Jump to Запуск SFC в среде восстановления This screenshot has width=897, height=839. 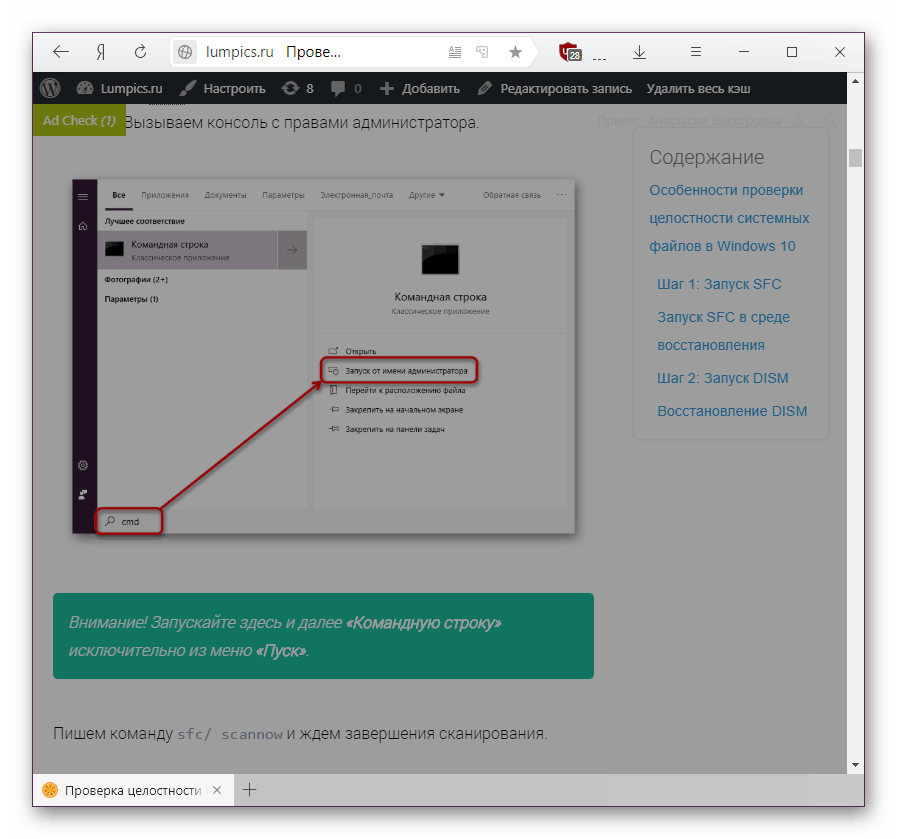click(x=723, y=331)
